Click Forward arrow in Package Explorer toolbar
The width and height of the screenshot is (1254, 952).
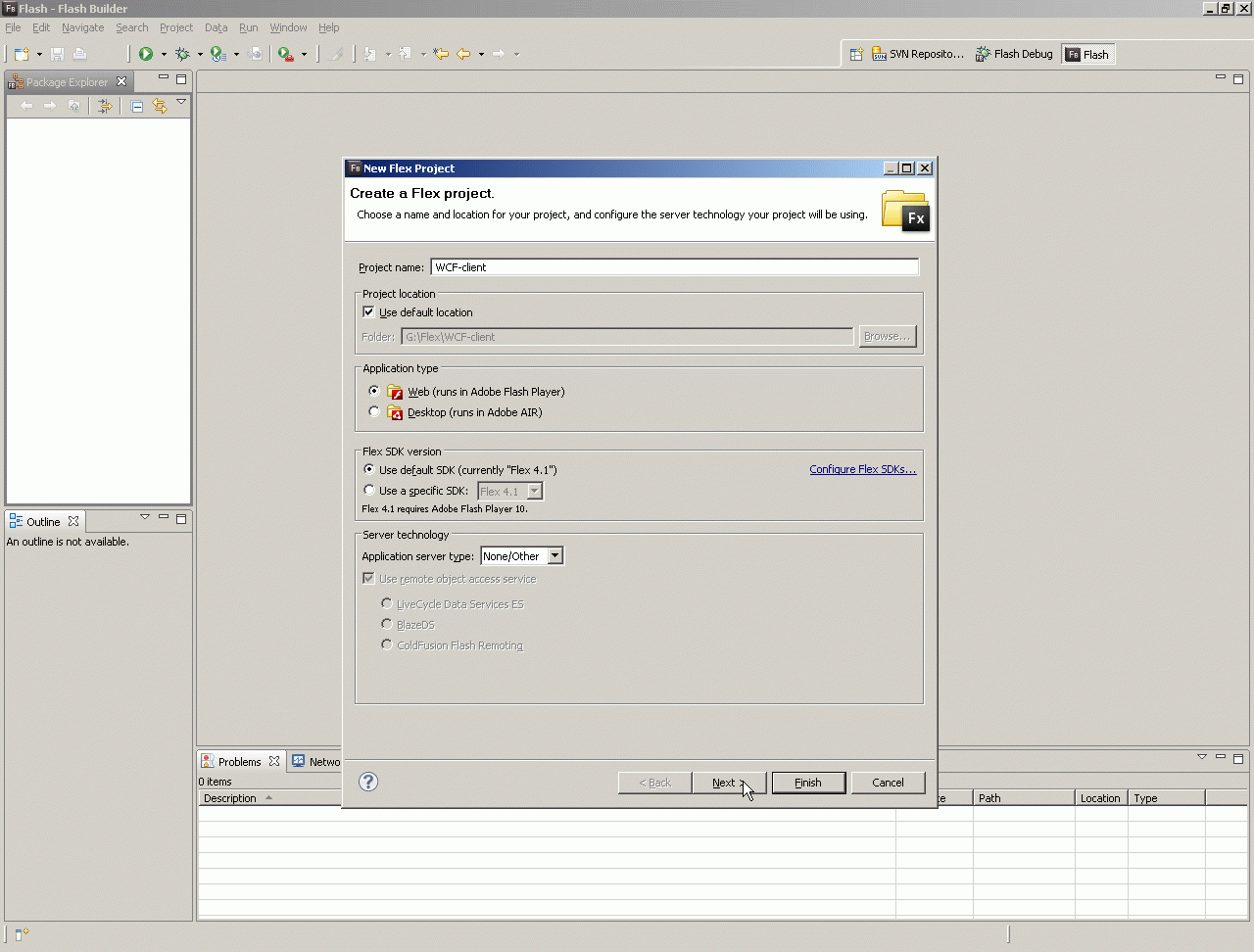50,106
